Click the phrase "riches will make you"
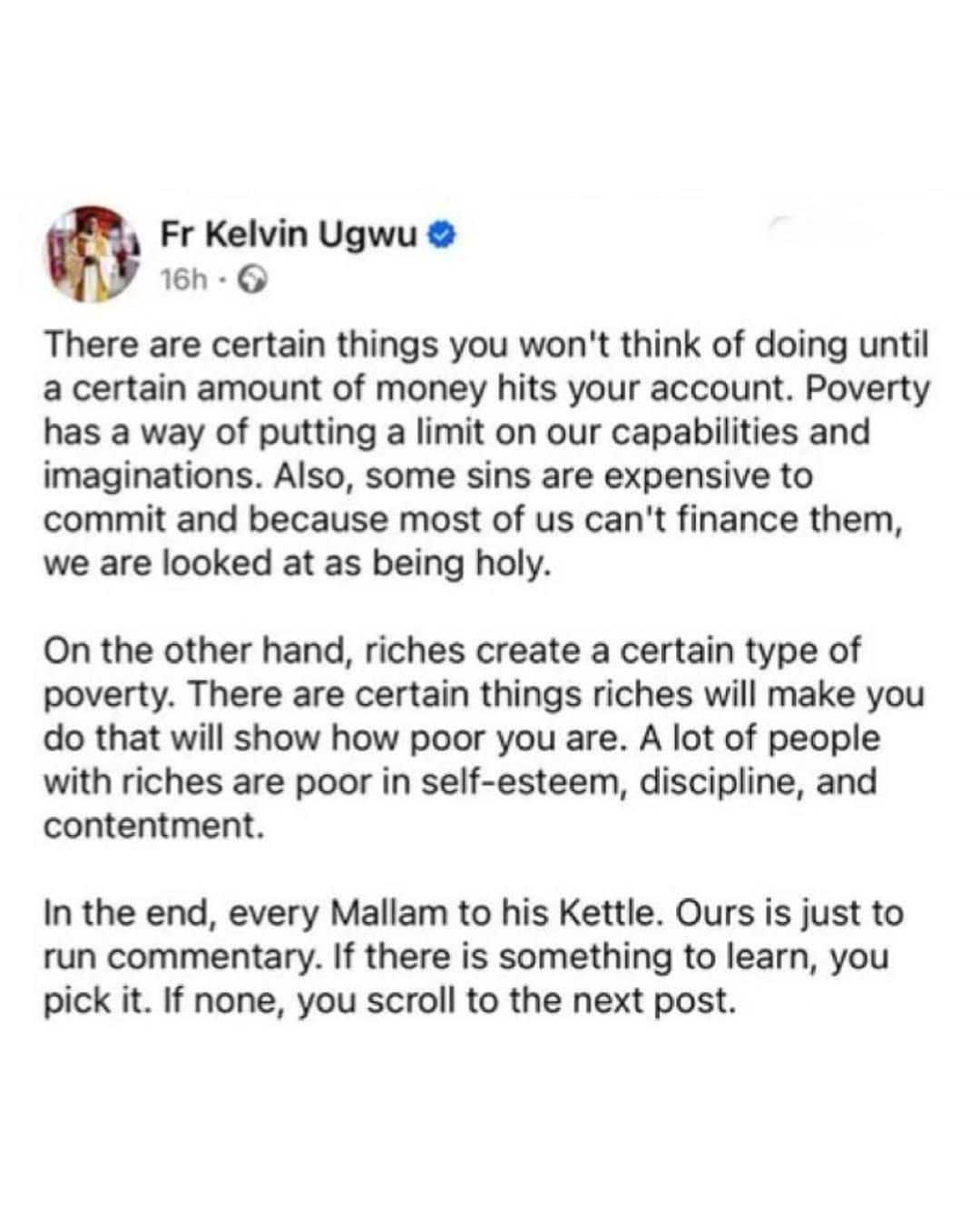The width and height of the screenshot is (980, 1224). pyautogui.click(x=768, y=695)
